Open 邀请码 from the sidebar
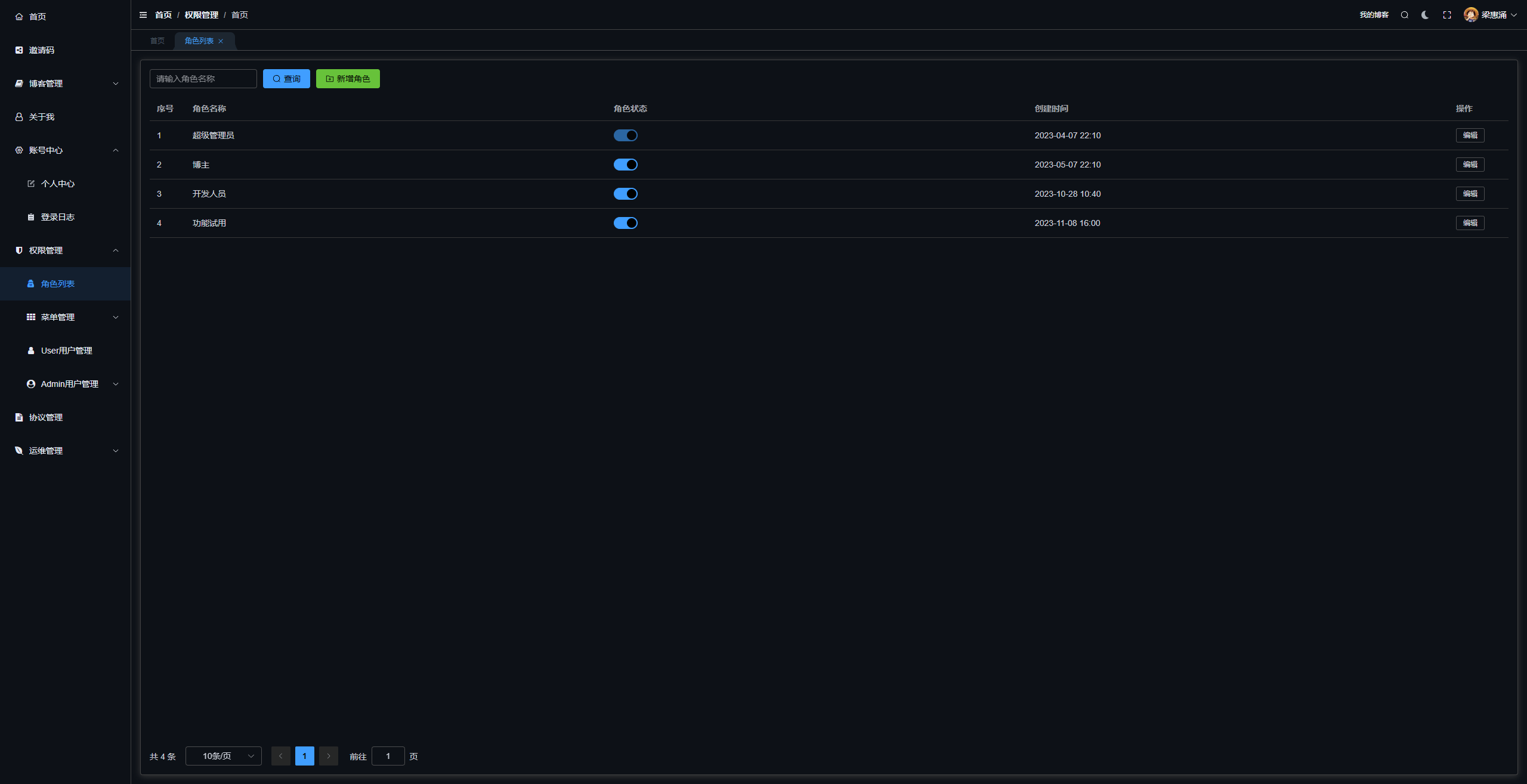This screenshot has height=784, width=1527. pyautogui.click(x=42, y=50)
